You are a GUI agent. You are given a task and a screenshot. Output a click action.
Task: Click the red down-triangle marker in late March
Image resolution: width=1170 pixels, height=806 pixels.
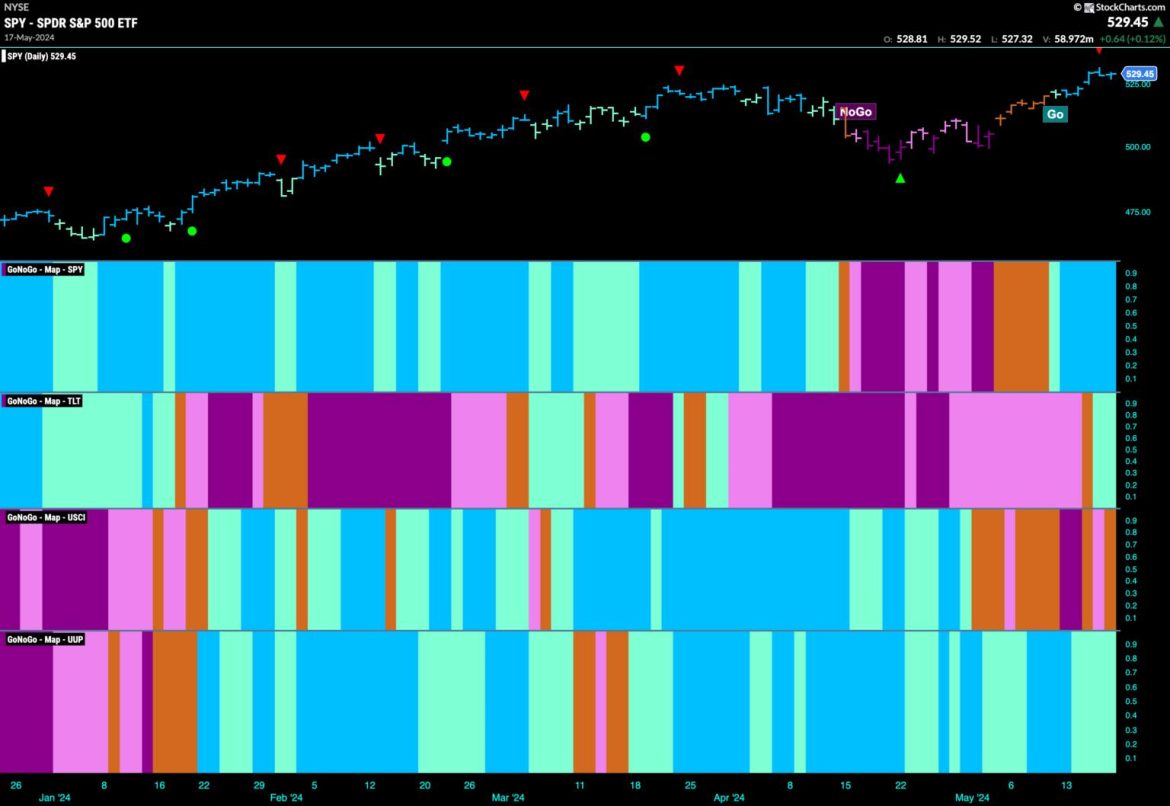pyautogui.click(x=679, y=70)
